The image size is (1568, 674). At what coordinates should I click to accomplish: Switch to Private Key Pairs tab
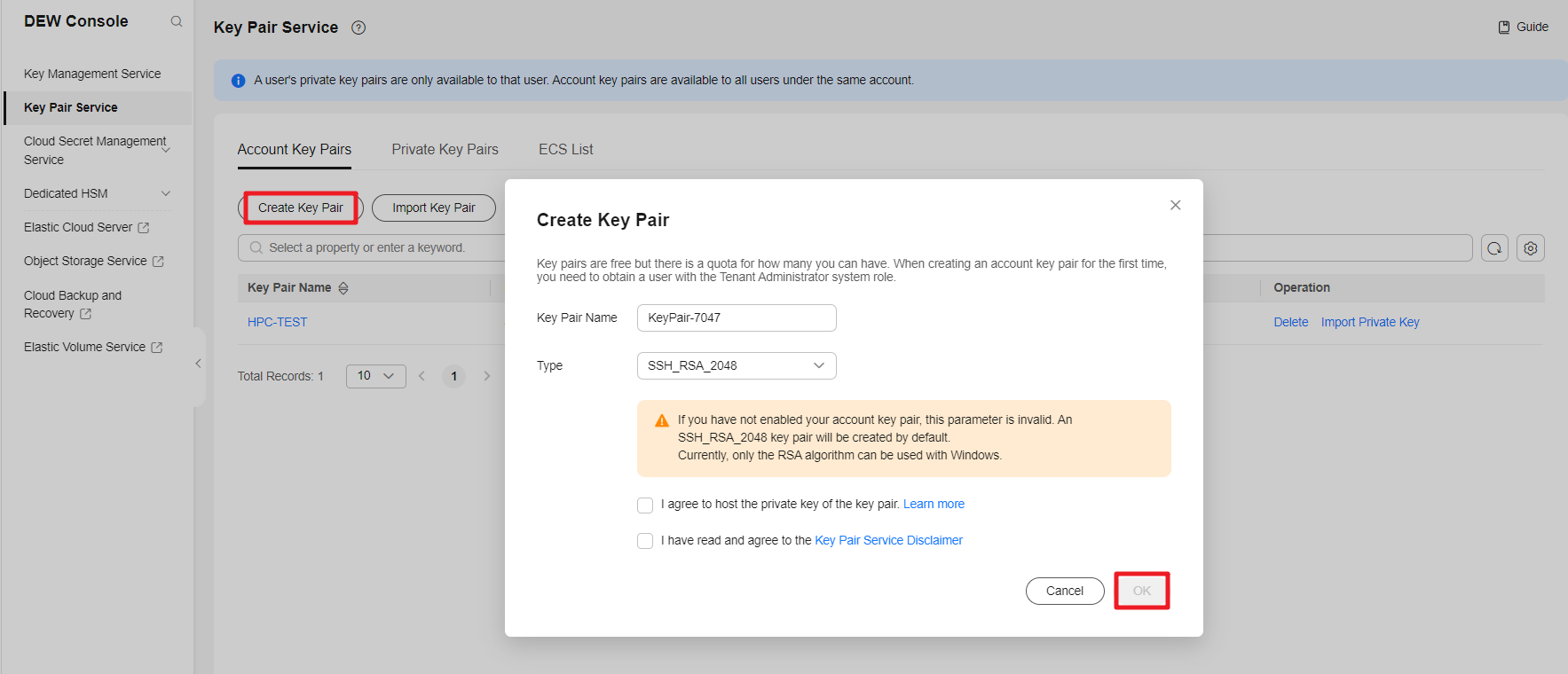(445, 149)
